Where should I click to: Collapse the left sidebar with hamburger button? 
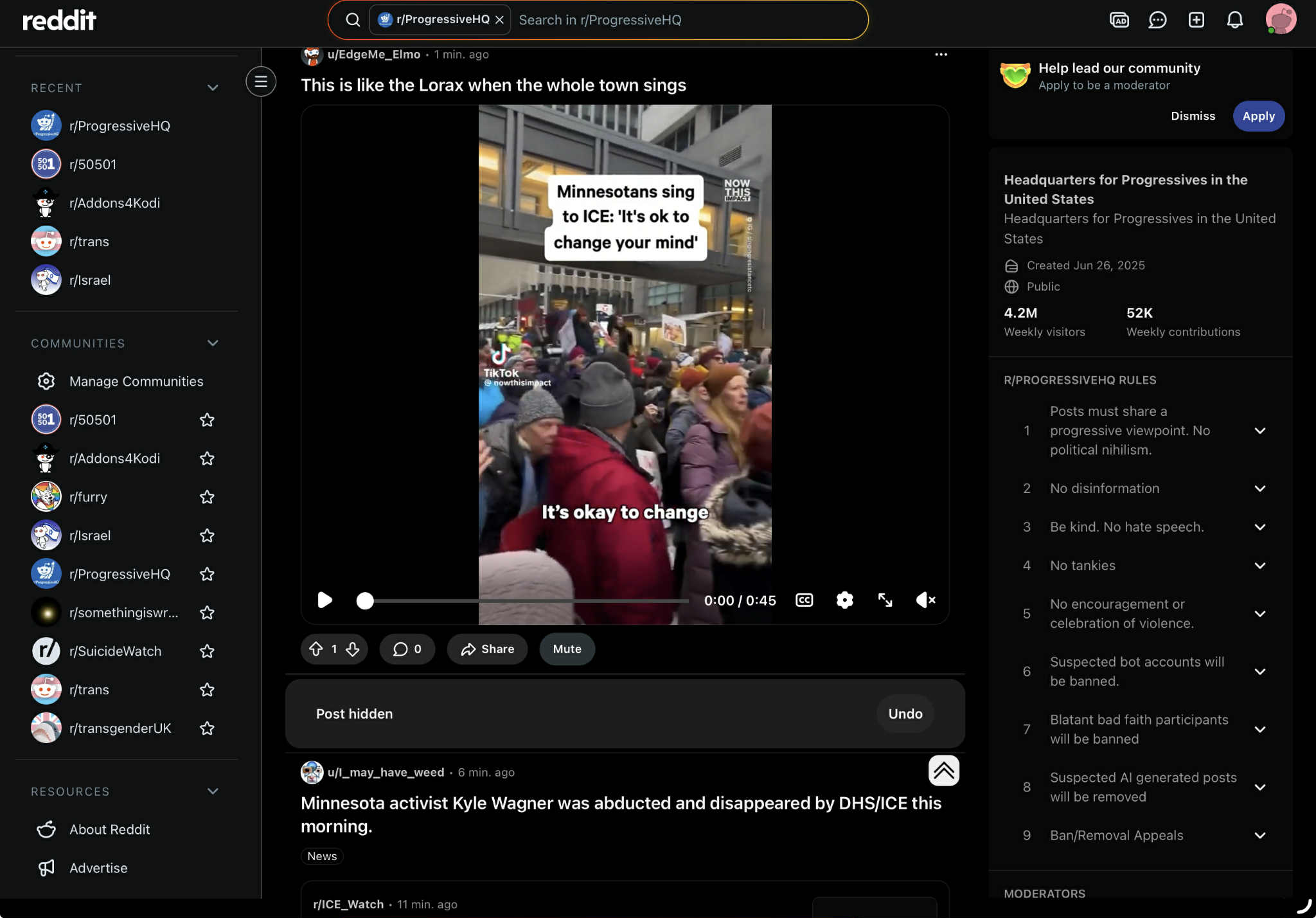pyautogui.click(x=260, y=82)
